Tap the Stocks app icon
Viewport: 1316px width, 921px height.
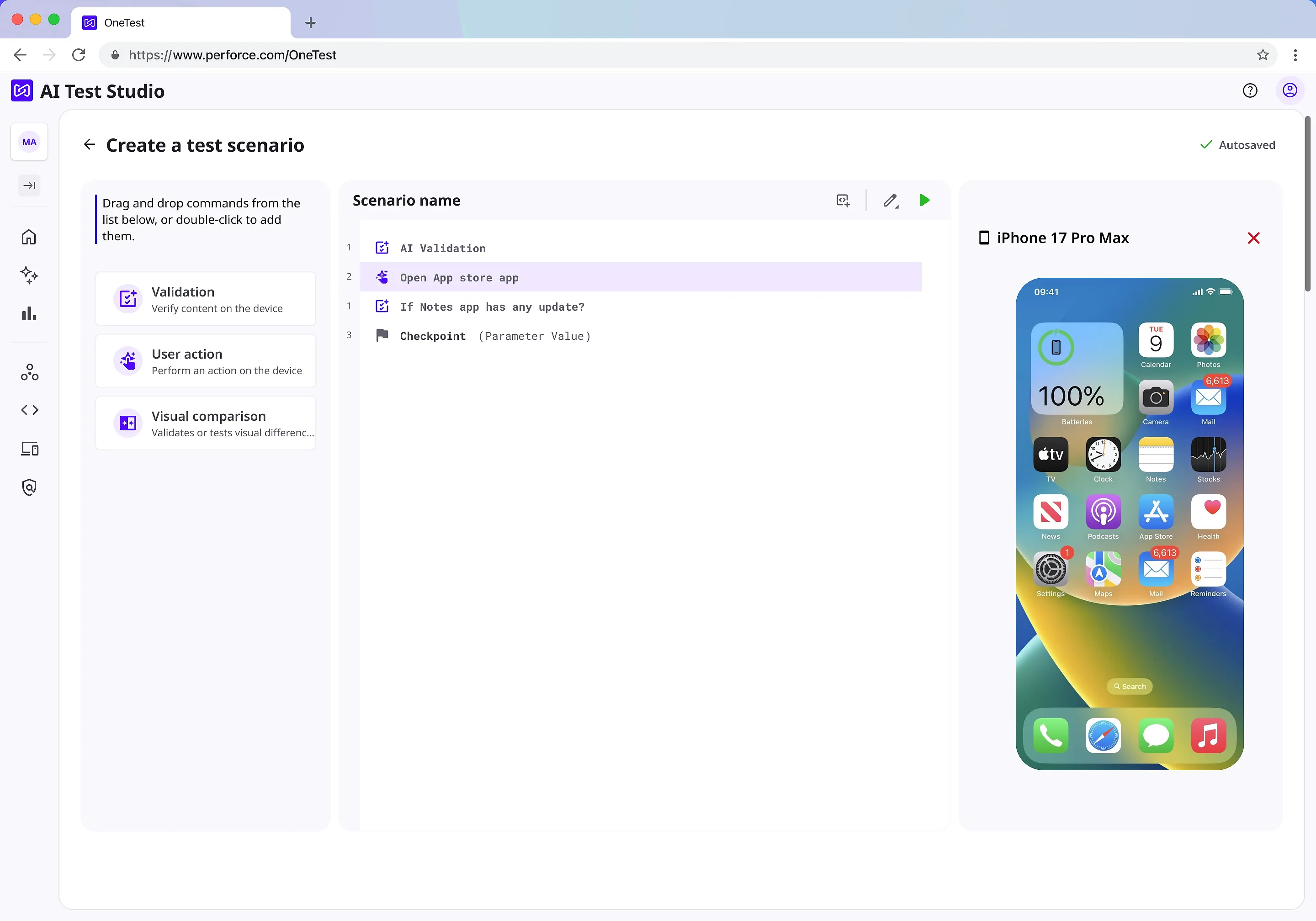(1208, 455)
